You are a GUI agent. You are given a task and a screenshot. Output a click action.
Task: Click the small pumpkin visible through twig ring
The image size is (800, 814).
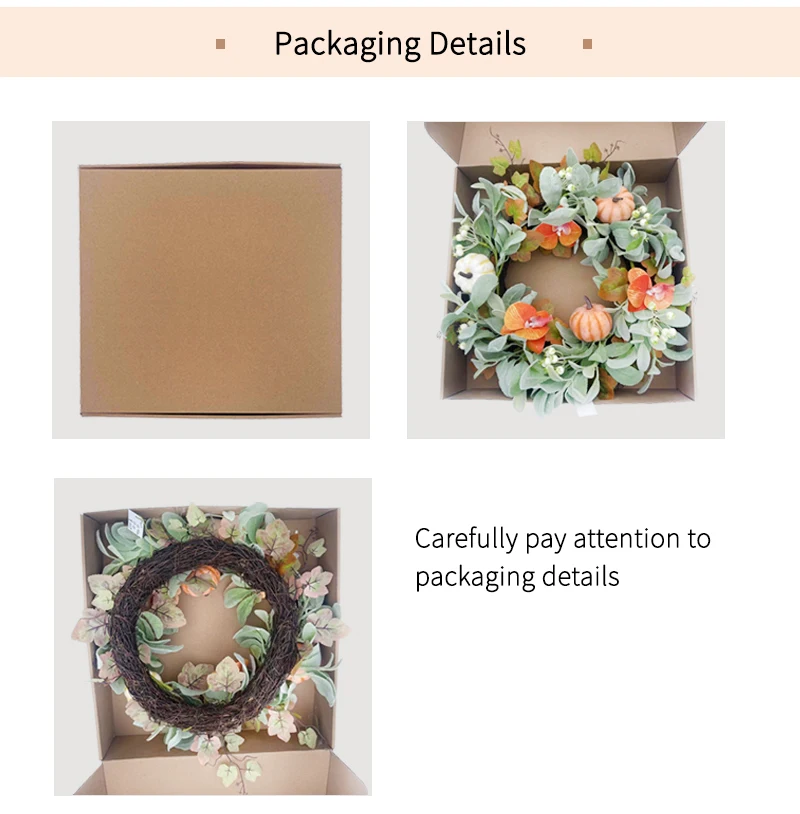coord(202,581)
